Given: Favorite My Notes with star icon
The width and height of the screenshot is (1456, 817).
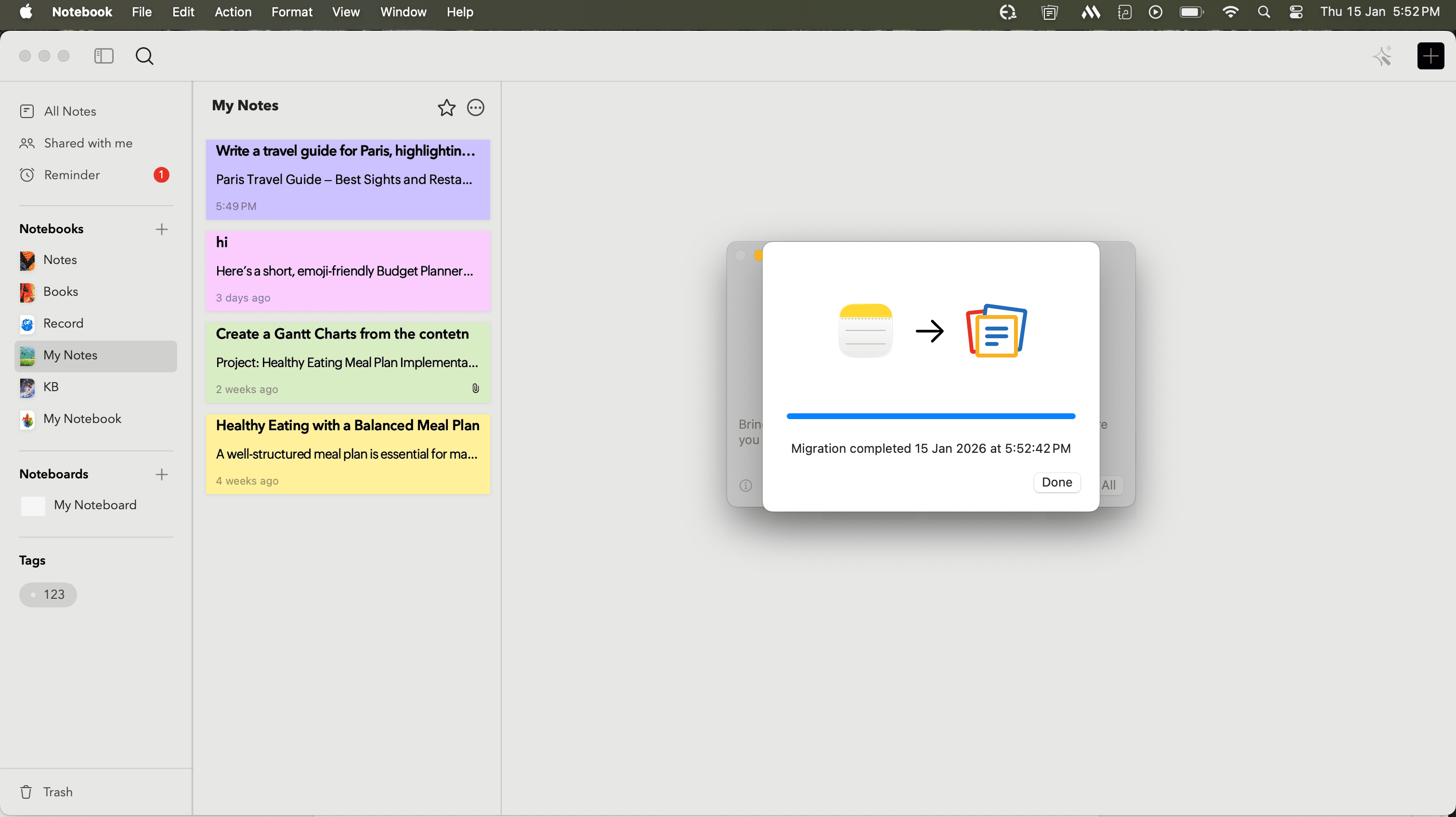Looking at the screenshot, I should [446, 107].
